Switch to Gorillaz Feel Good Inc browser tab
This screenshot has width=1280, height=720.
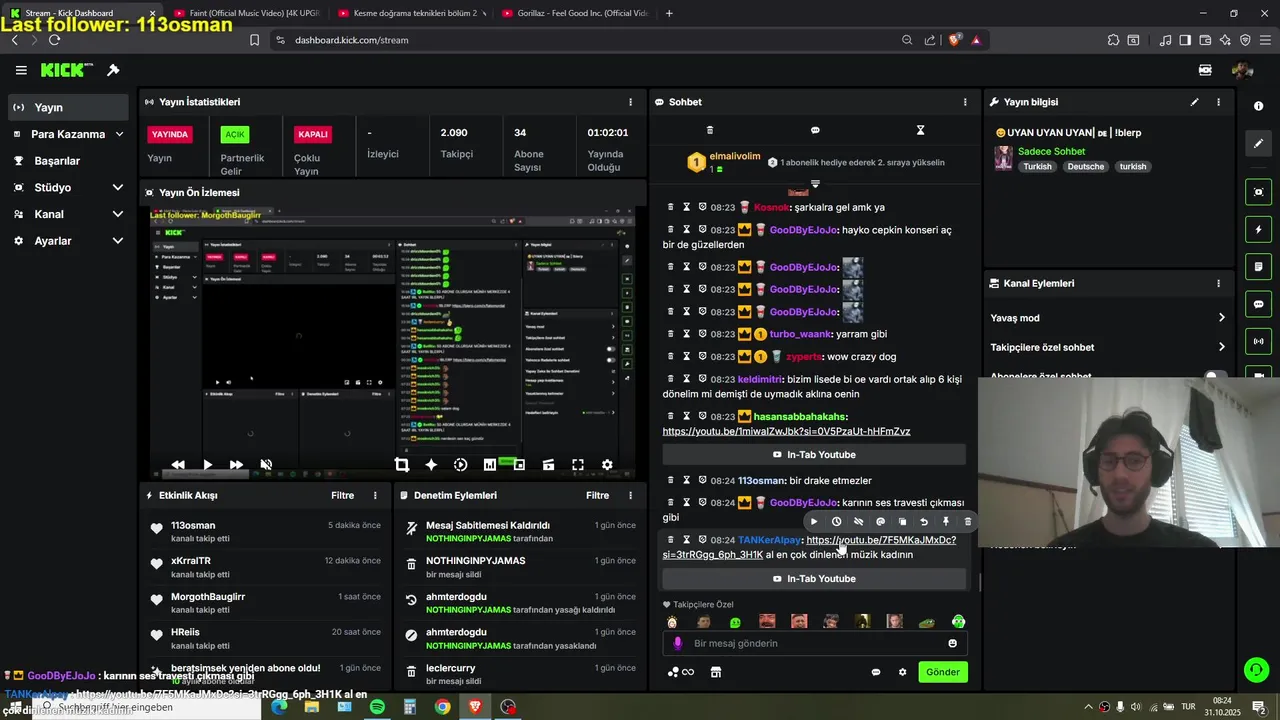pyautogui.click(x=575, y=13)
